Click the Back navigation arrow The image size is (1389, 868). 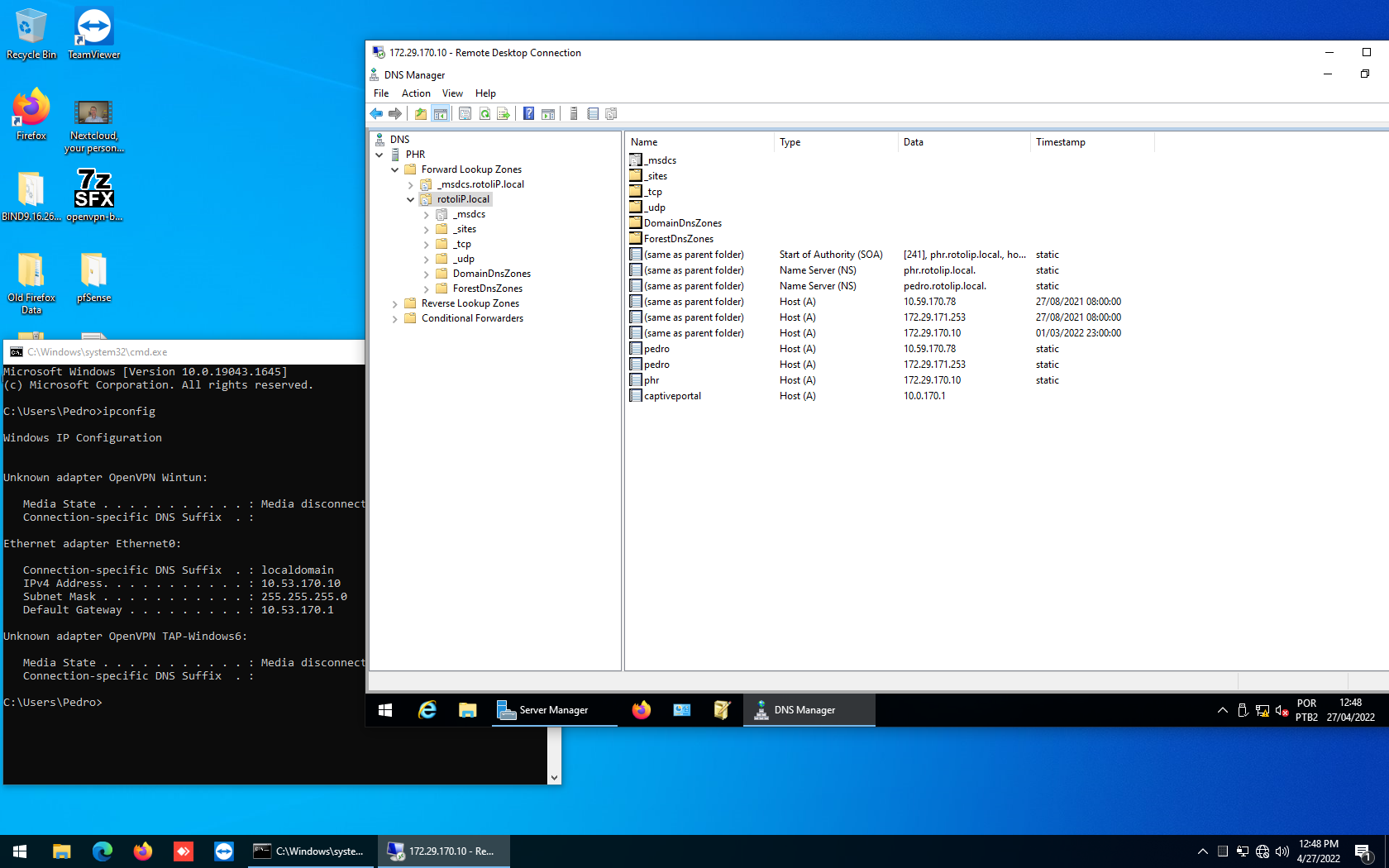(x=376, y=113)
